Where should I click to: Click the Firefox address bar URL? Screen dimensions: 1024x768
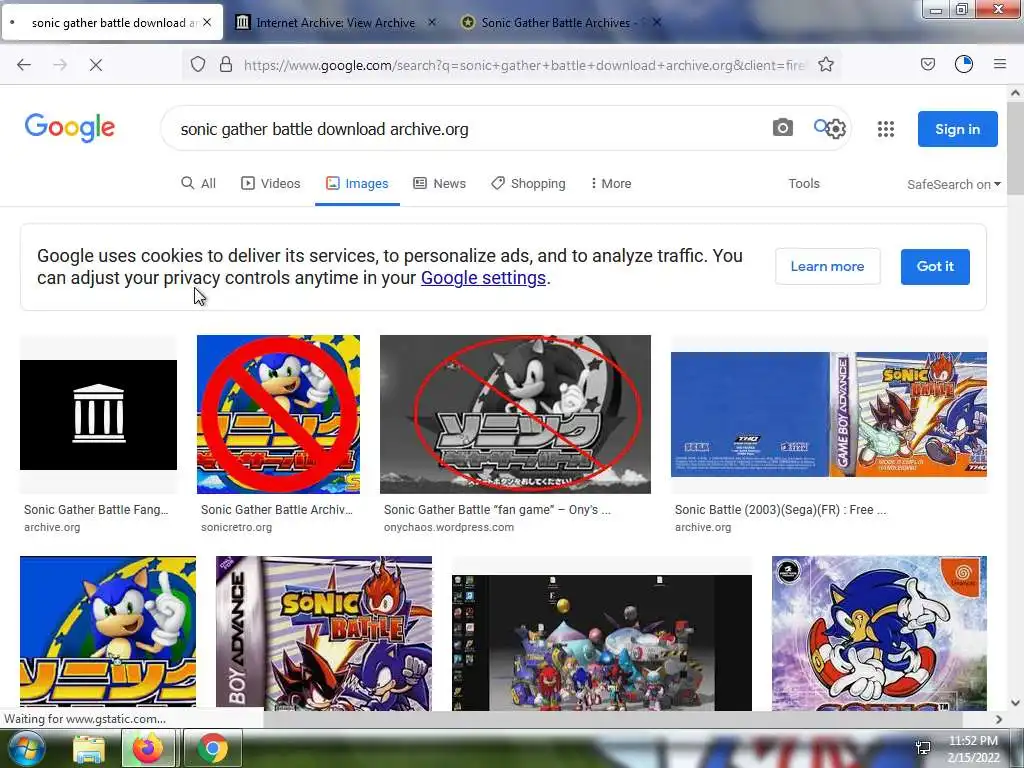point(524,65)
